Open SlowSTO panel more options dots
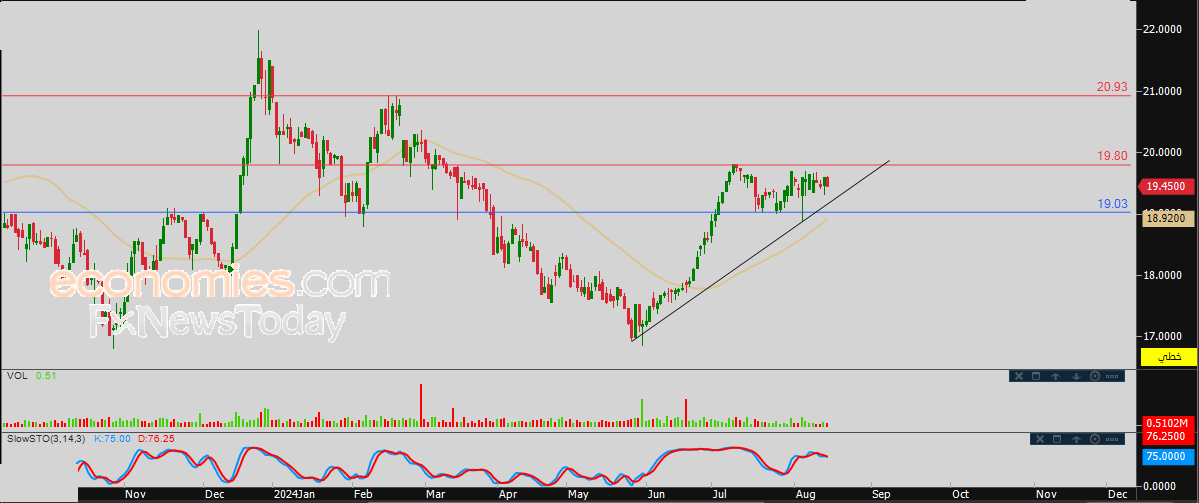The height and width of the screenshot is (503, 1199). [1114, 439]
